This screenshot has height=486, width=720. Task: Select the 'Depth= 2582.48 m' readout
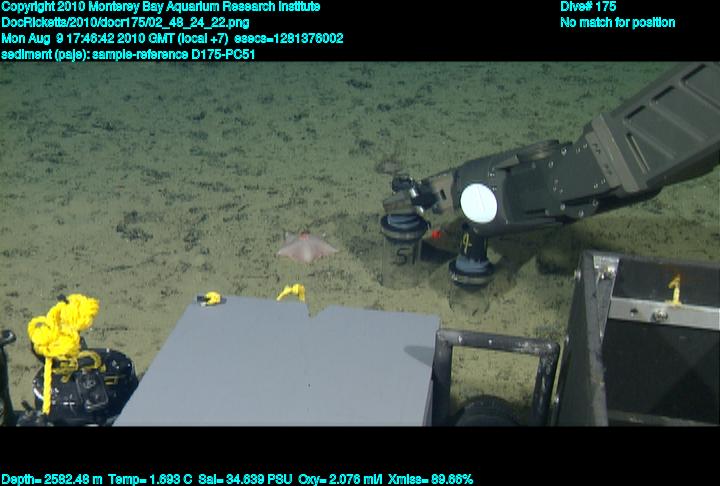pos(52,480)
